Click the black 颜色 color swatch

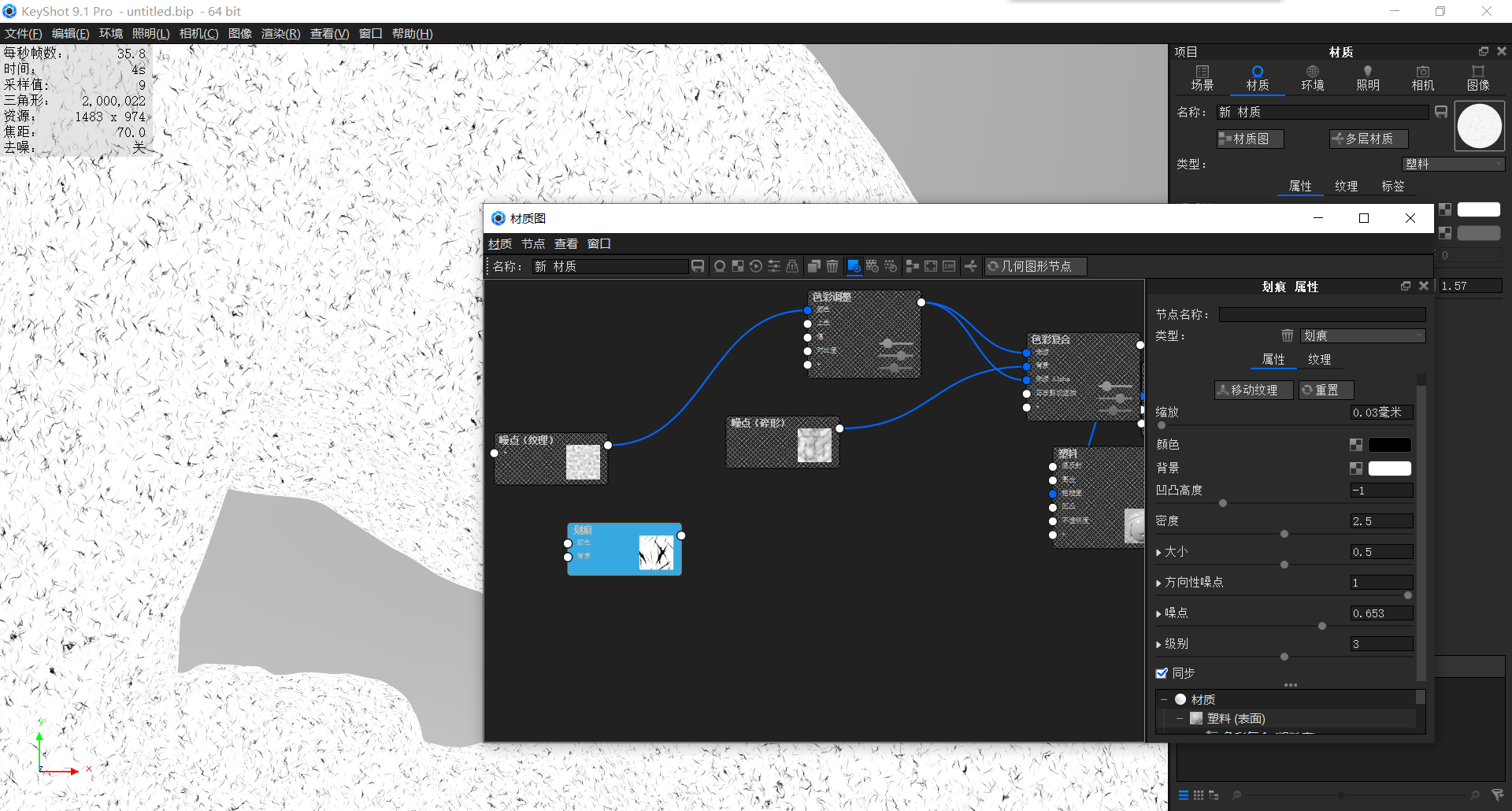click(1389, 444)
